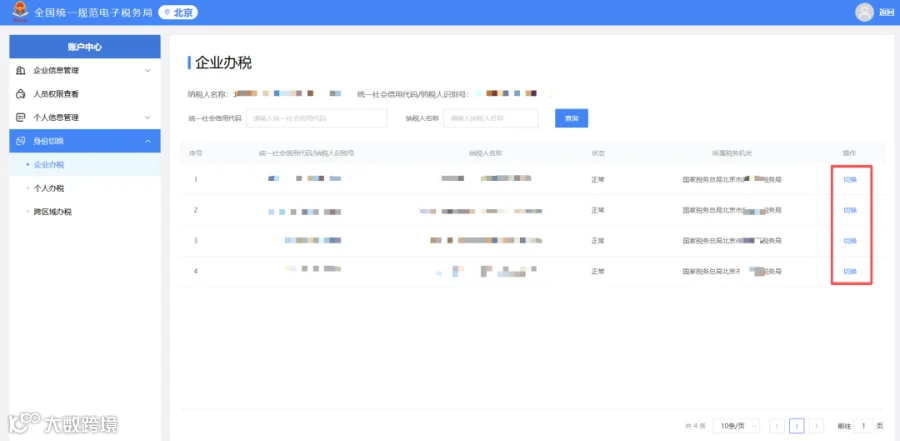The image size is (900, 441).
Task: Click the tax bureau emblem logo
Action: click(21, 11)
